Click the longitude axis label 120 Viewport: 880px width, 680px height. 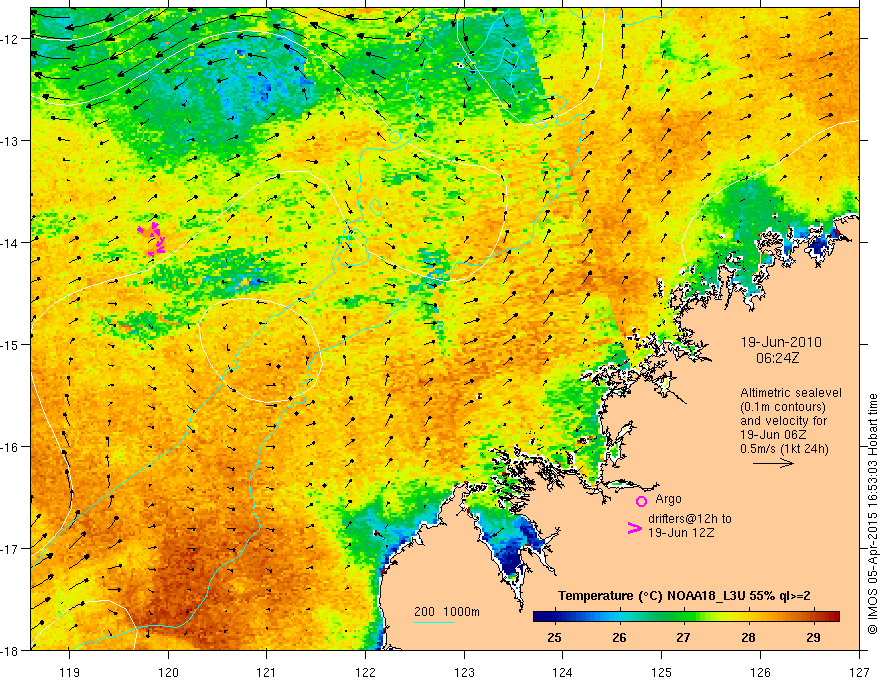[x=168, y=672]
